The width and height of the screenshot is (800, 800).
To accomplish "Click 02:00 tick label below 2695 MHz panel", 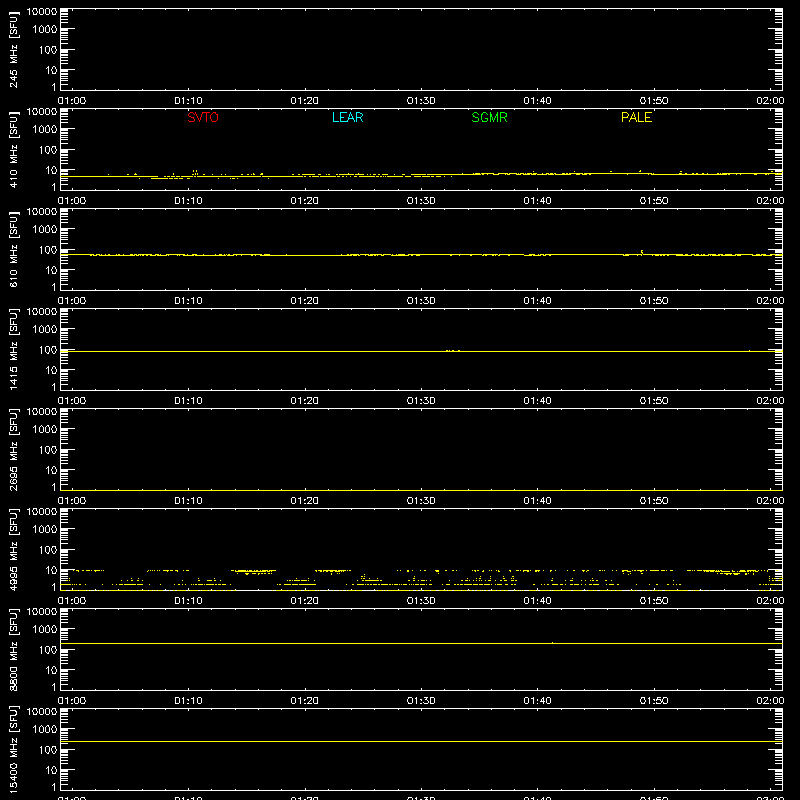I will [770, 501].
